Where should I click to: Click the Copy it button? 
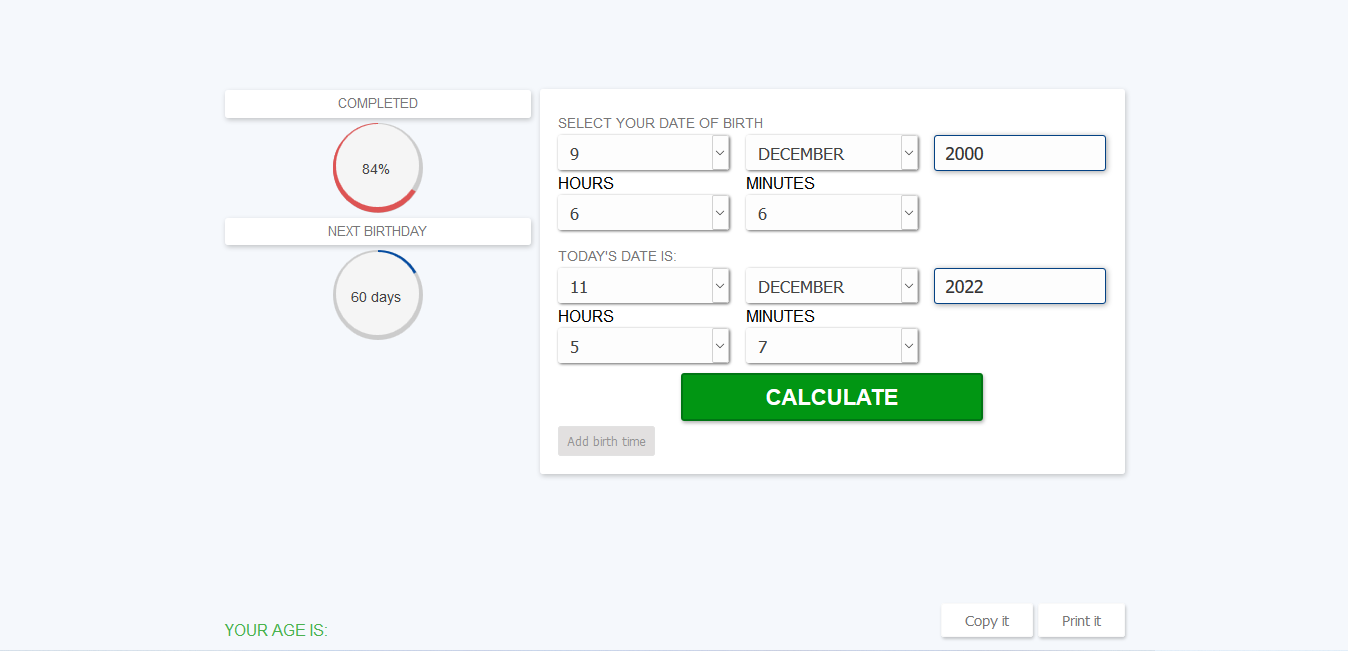pos(987,621)
